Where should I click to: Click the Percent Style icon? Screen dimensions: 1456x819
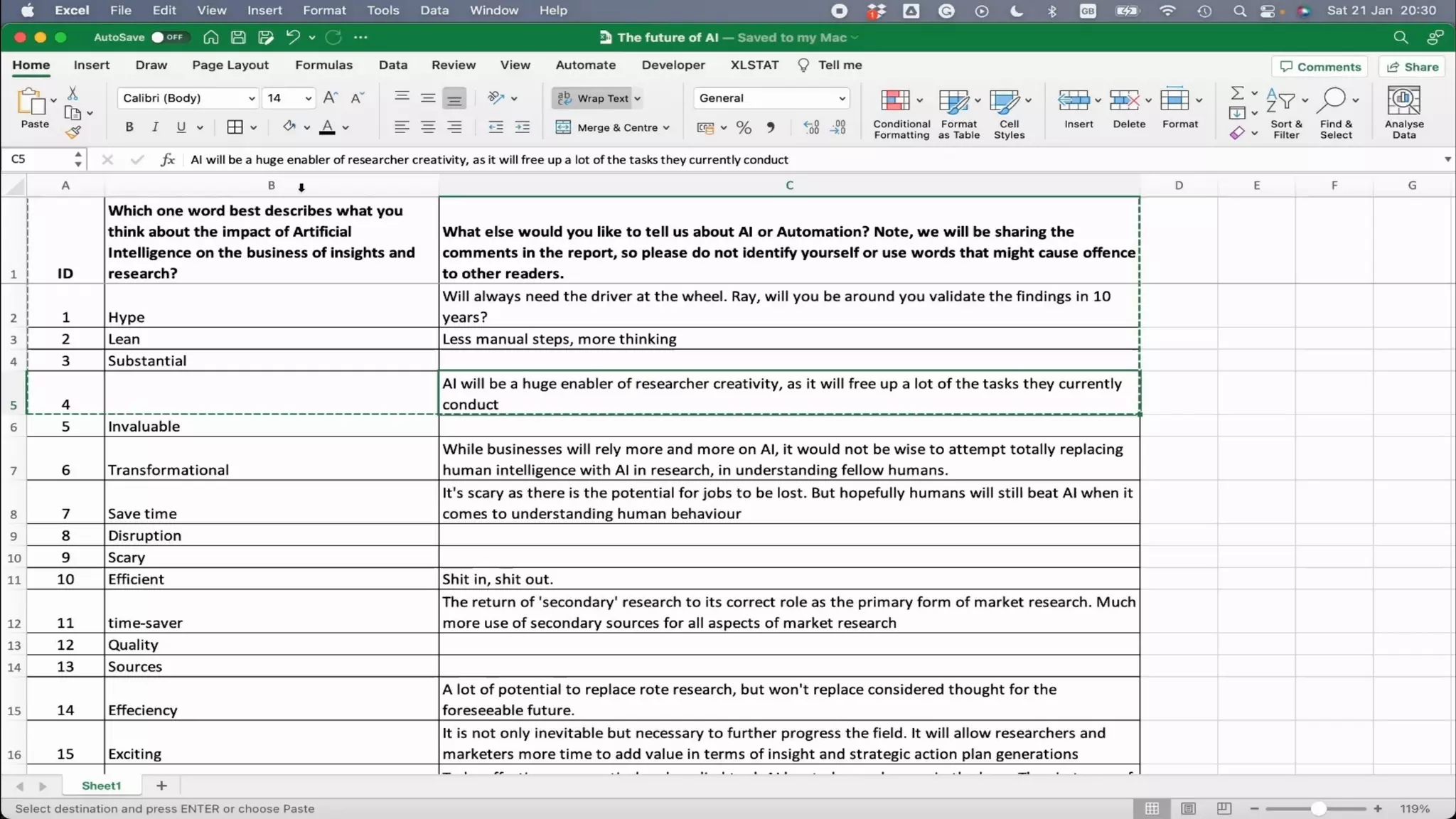[x=744, y=128]
